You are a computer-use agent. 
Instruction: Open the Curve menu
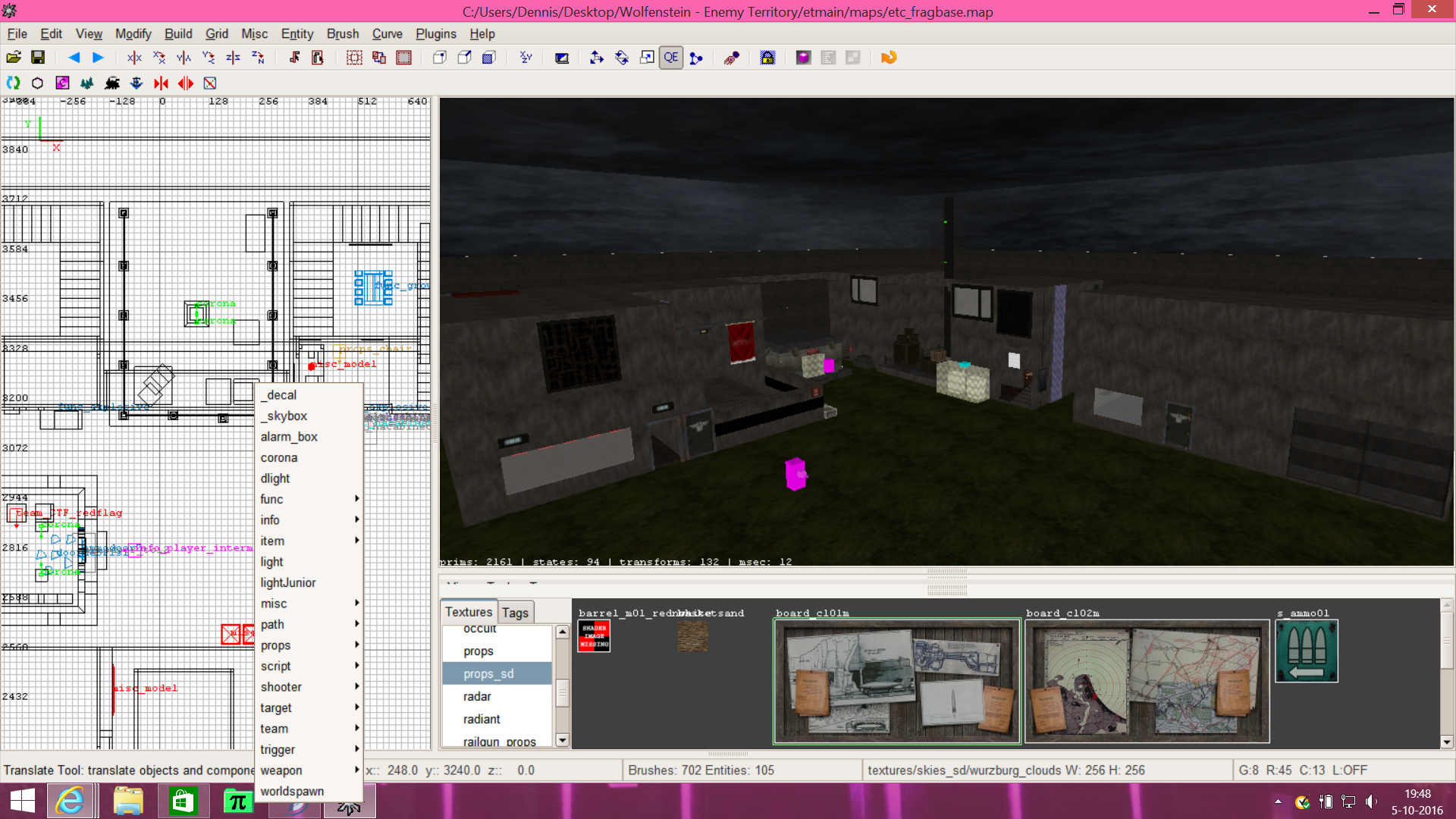[x=387, y=33]
